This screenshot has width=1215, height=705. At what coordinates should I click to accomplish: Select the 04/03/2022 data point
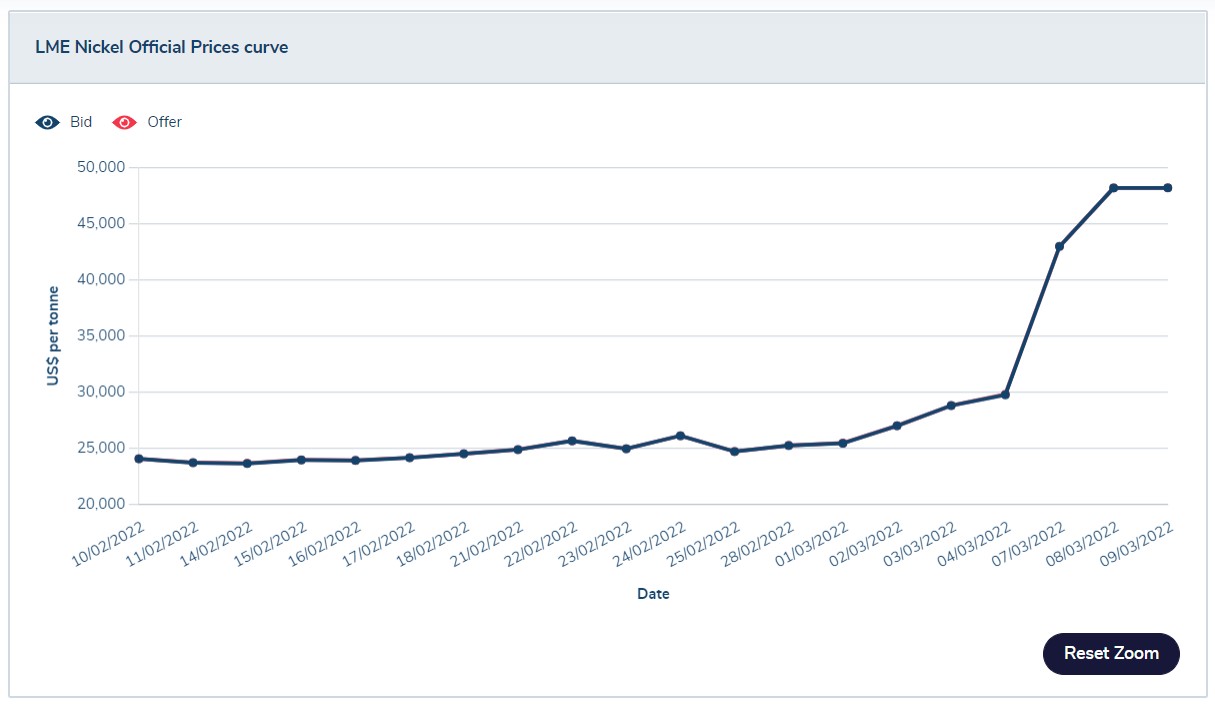tap(1005, 394)
